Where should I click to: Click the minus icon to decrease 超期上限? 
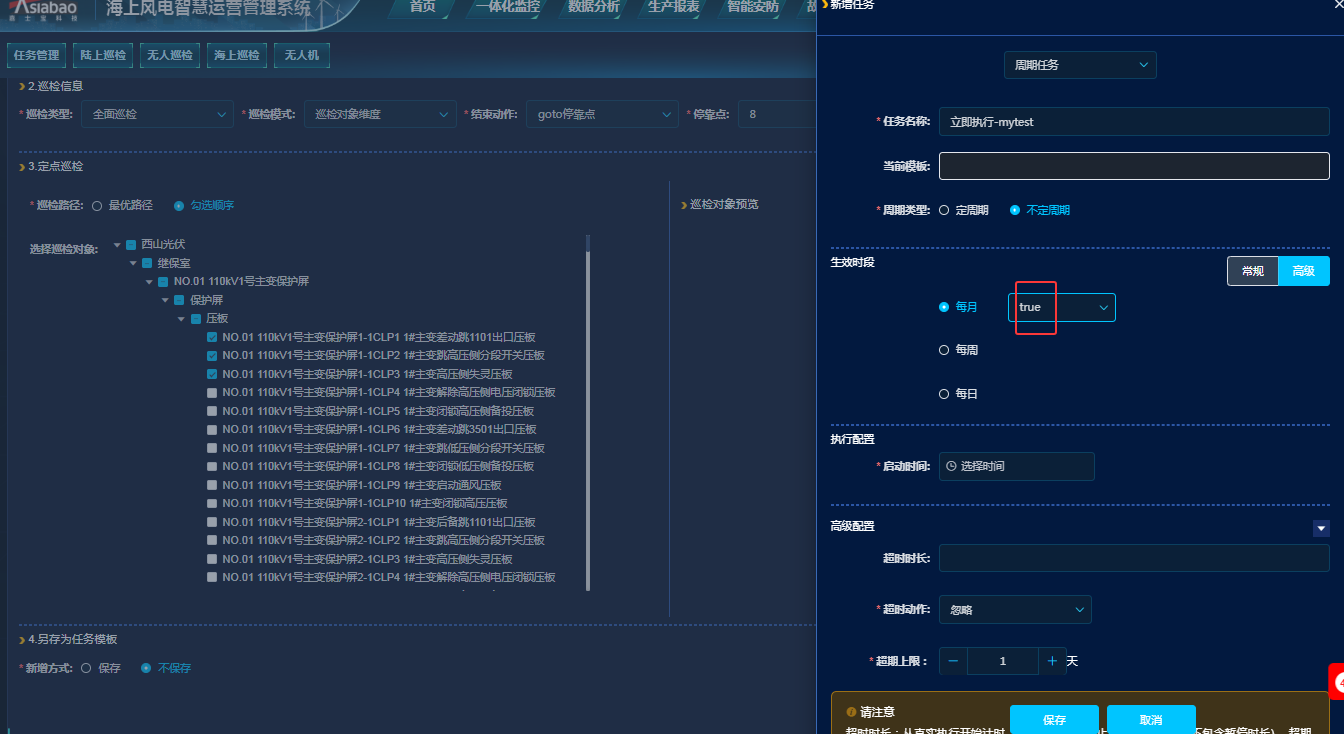click(x=953, y=661)
